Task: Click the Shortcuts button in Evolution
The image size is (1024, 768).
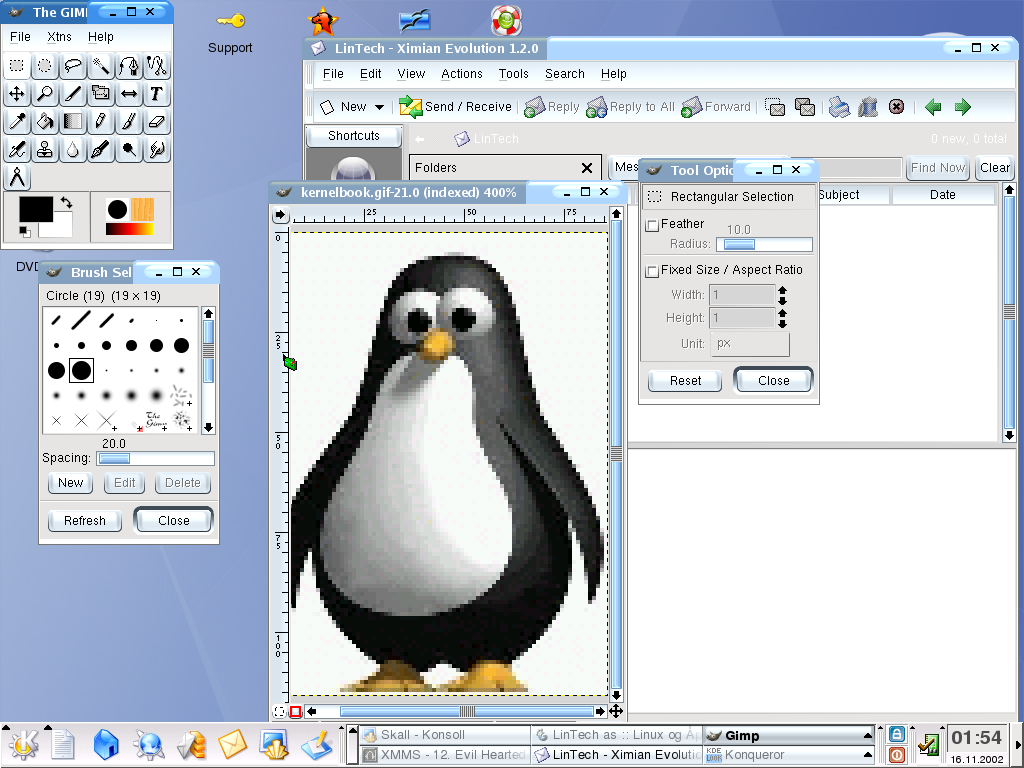Action: [353, 136]
